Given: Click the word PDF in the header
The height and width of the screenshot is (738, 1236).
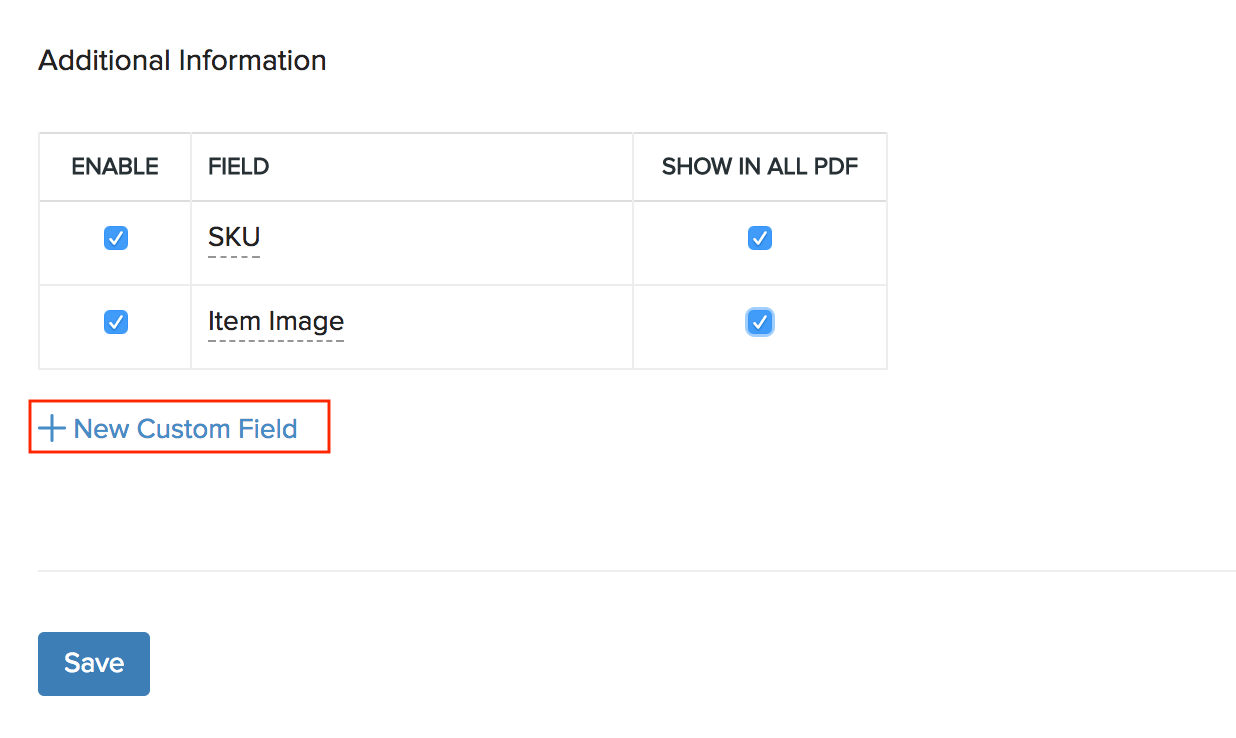Looking at the screenshot, I should [836, 167].
